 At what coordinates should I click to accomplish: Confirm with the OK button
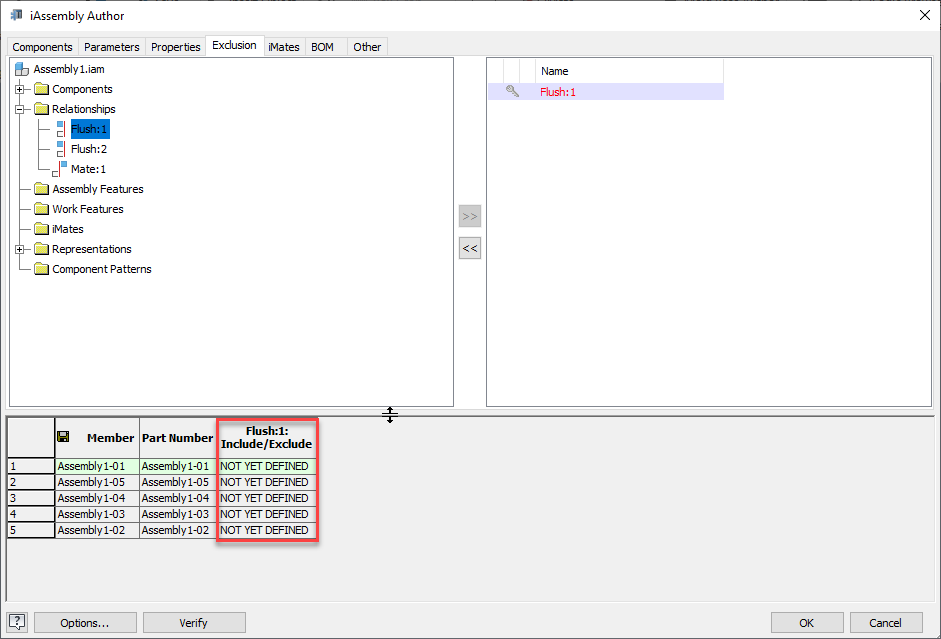click(807, 623)
